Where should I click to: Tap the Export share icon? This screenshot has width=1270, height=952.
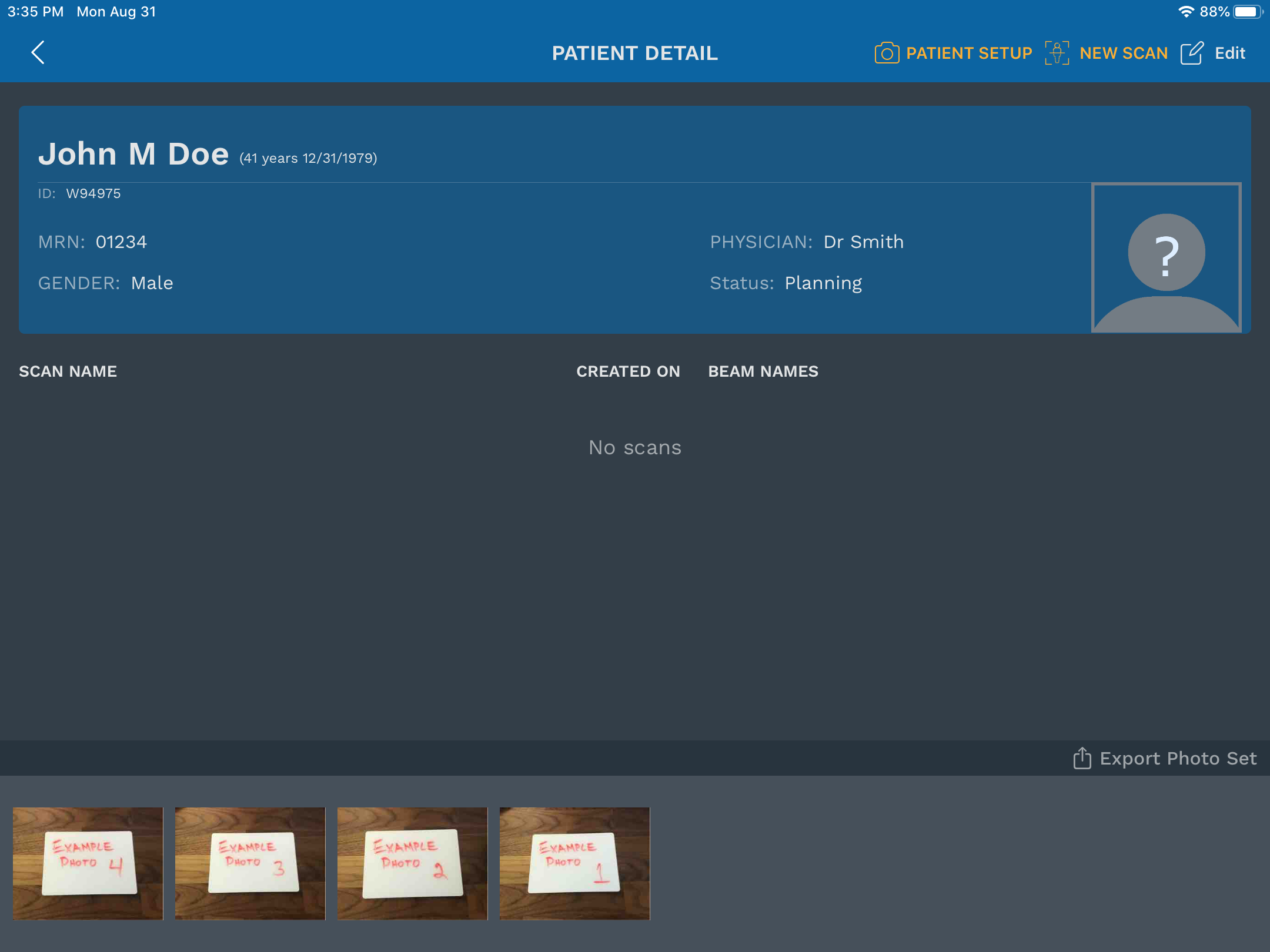pyautogui.click(x=1082, y=758)
